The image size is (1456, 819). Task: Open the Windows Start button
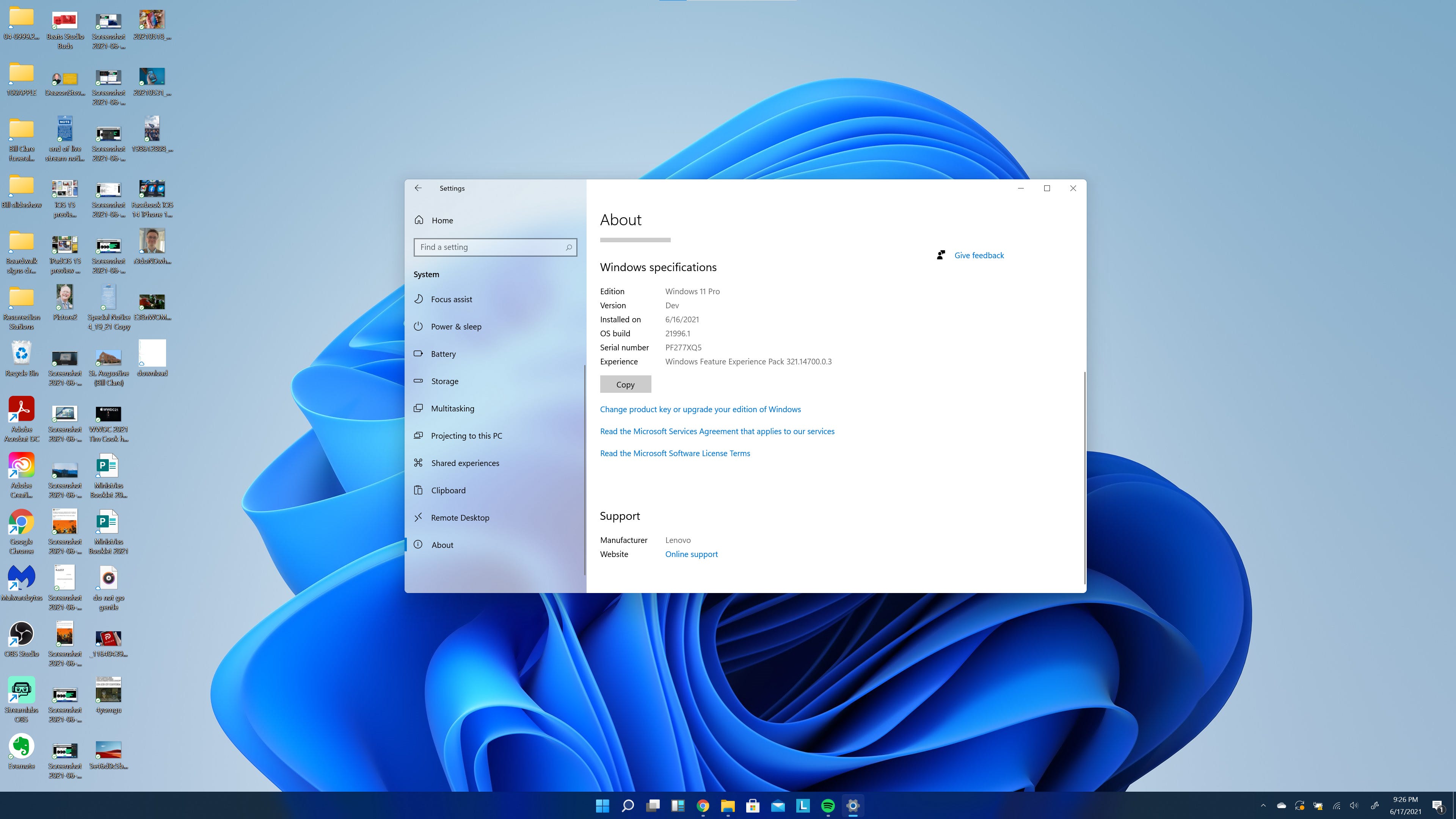[602, 805]
